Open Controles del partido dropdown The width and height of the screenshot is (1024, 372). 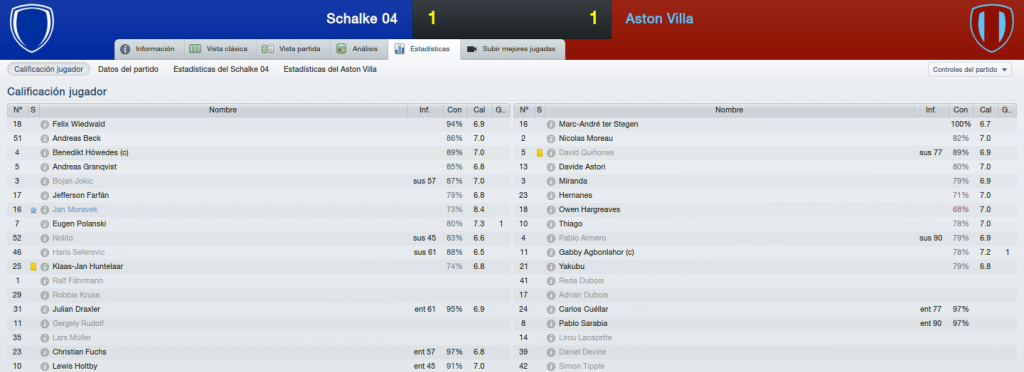pos(969,69)
